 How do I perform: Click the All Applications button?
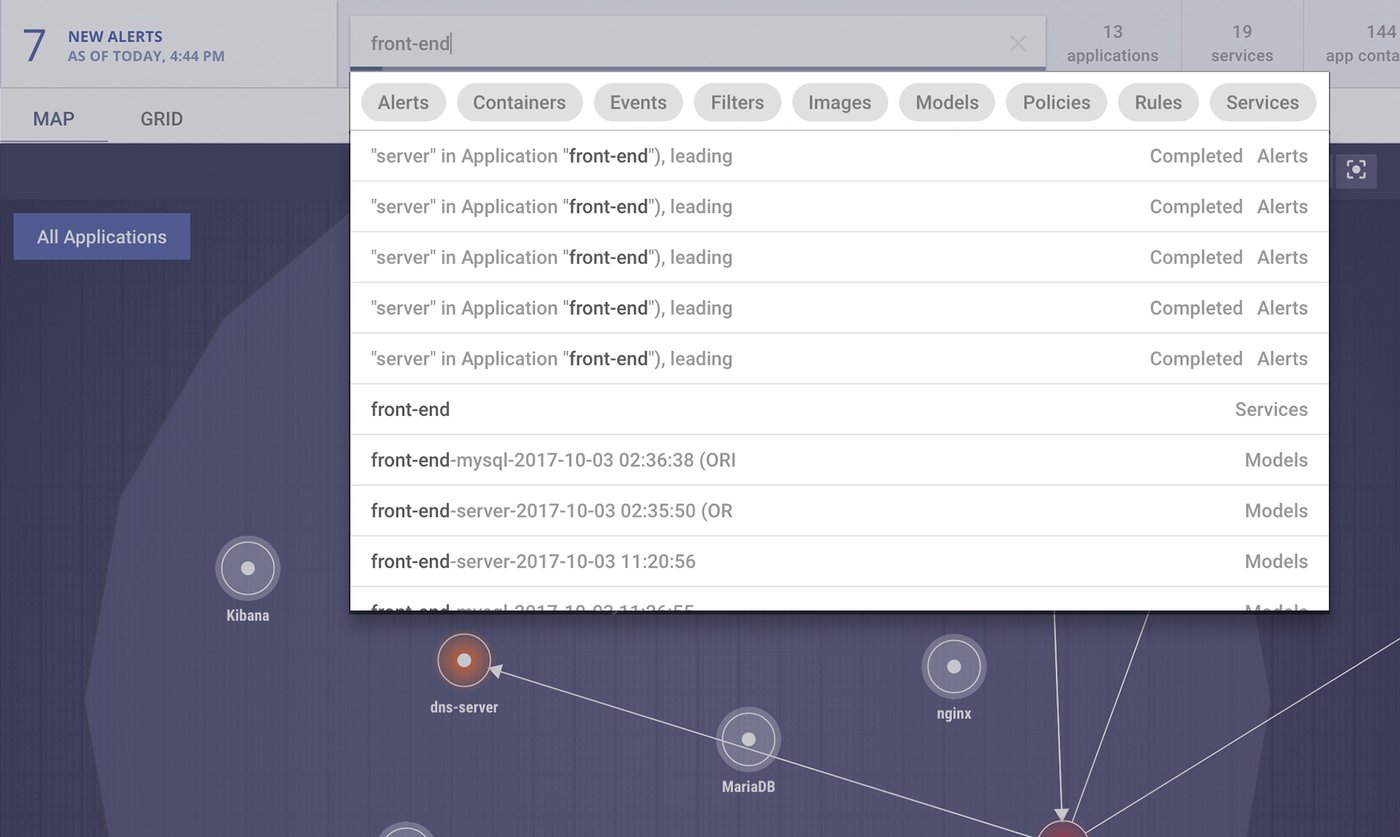pos(102,237)
